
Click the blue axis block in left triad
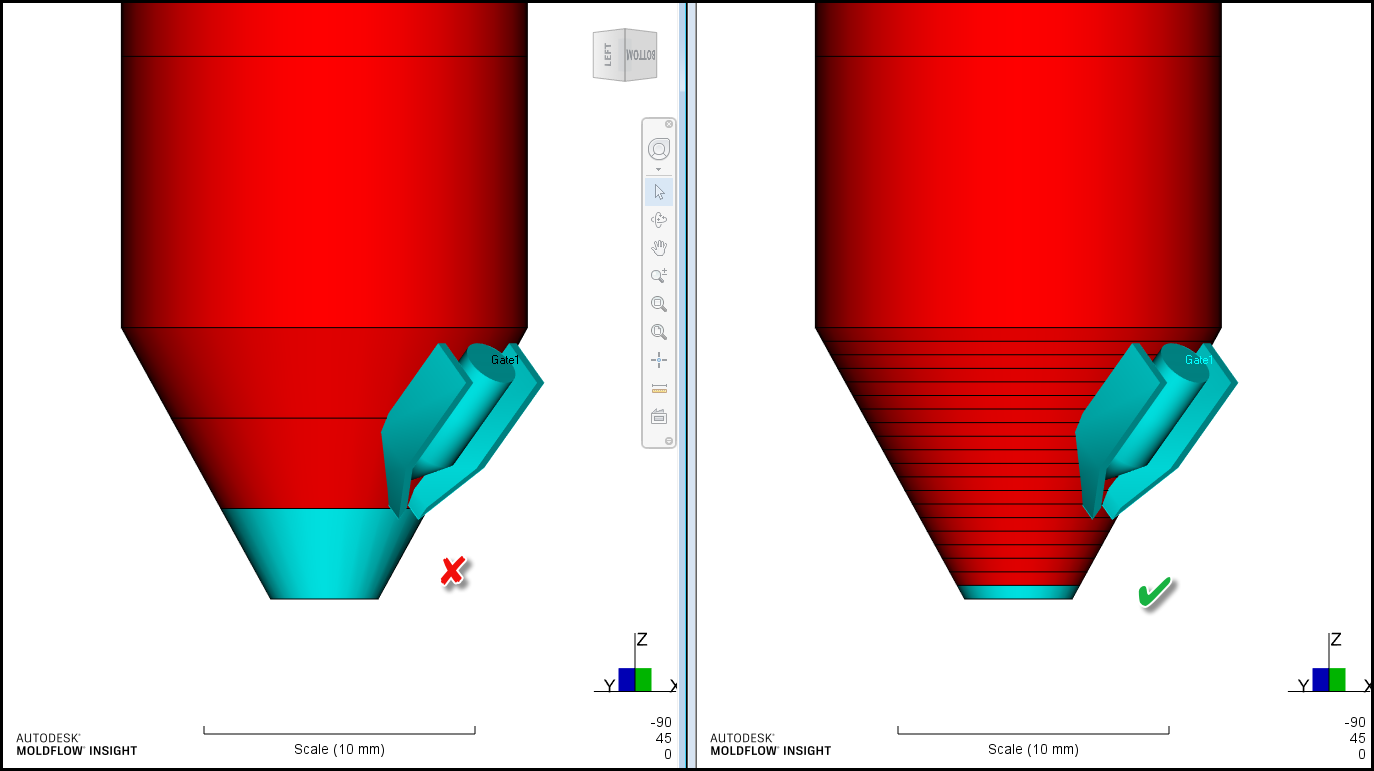(x=627, y=680)
